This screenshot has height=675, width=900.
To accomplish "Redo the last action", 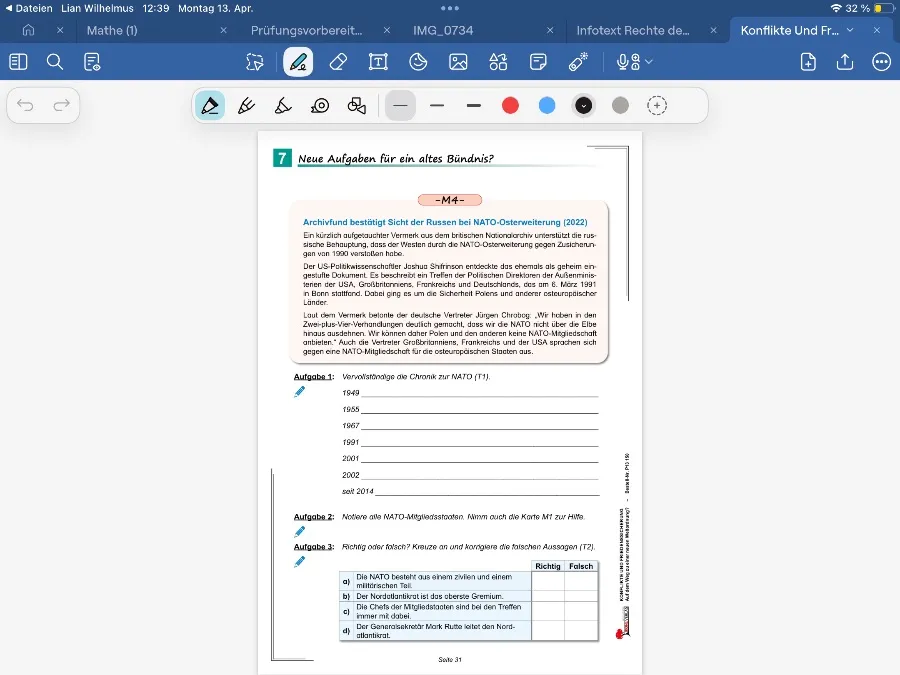I will [x=61, y=105].
